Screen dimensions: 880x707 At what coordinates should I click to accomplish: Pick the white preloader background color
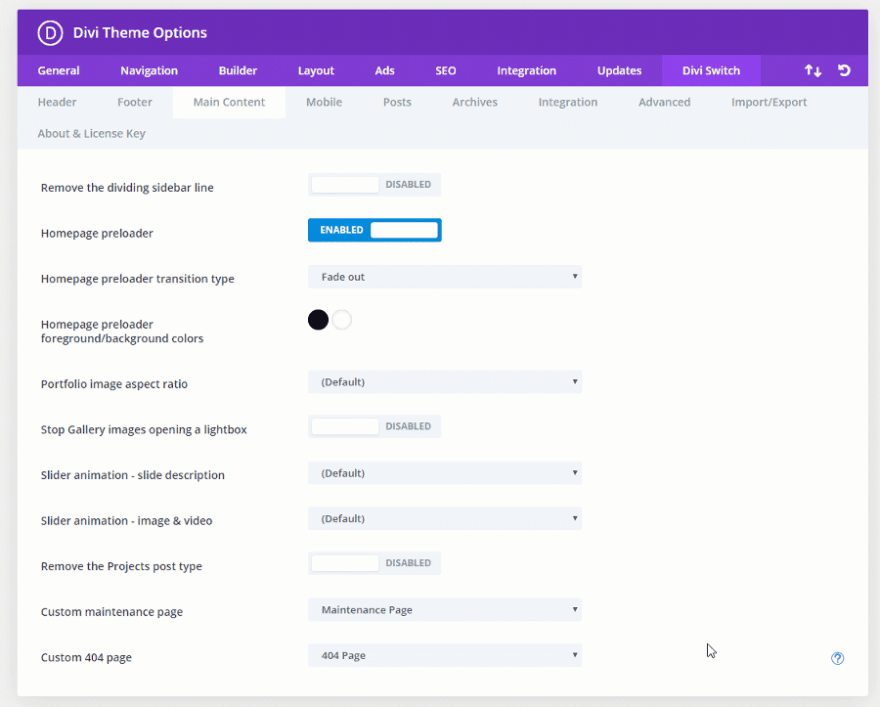[x=342, y=320]
